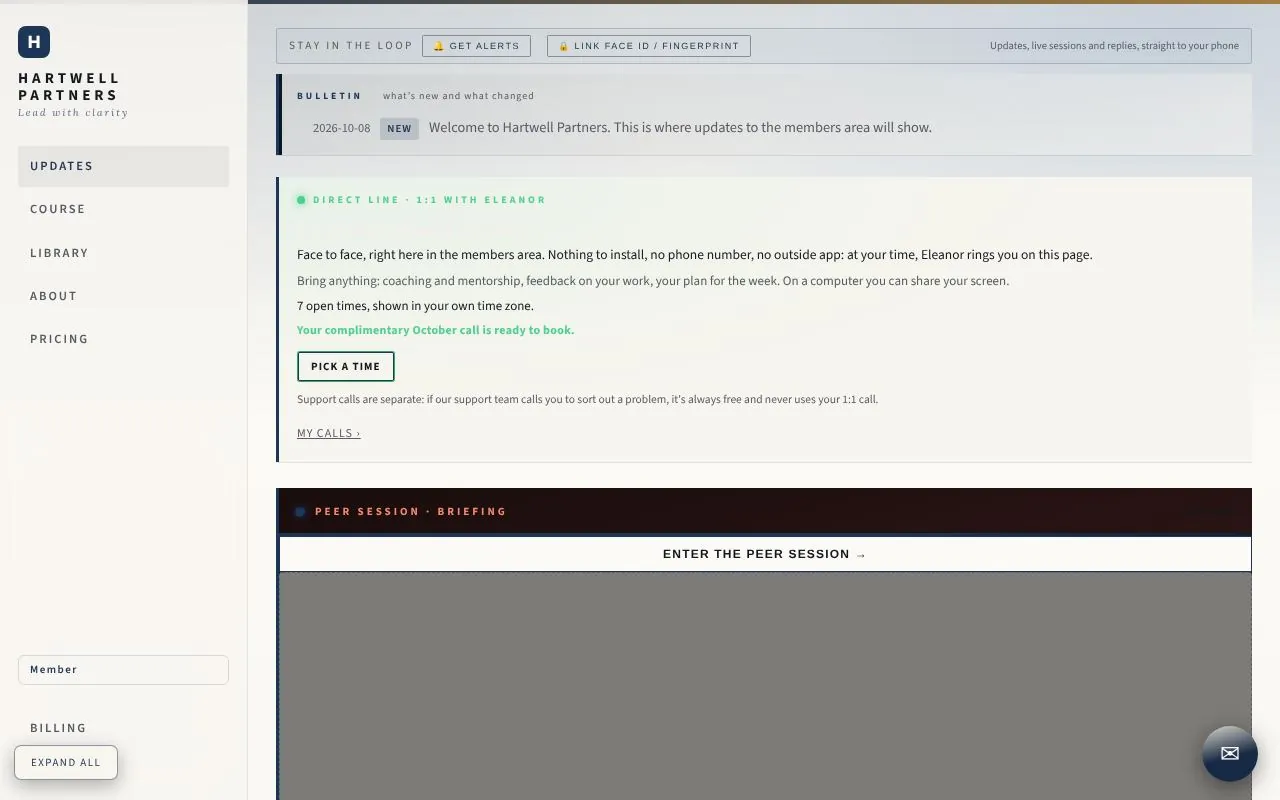This screenshot has height=800, width=1280.
Task: Click the gray peer session video area
Action: (x=765, y=686)
